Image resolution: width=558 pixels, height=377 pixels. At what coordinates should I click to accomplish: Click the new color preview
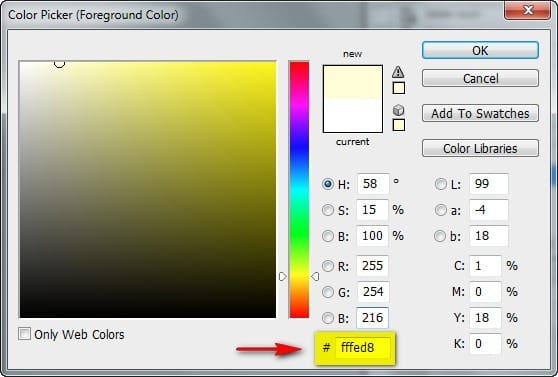click(x=353, y=82)
